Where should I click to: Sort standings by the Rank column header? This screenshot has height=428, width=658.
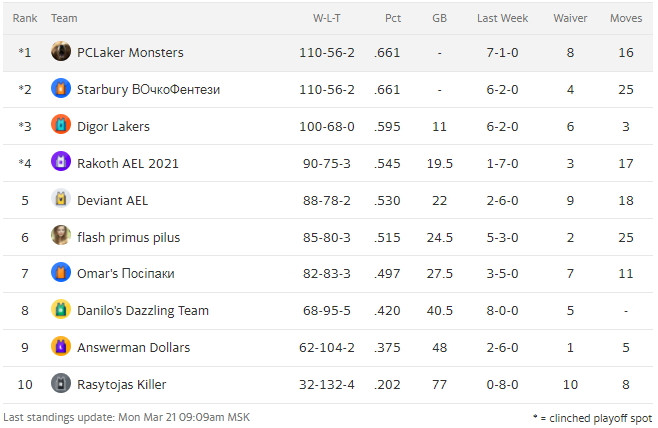coord(25,18)
